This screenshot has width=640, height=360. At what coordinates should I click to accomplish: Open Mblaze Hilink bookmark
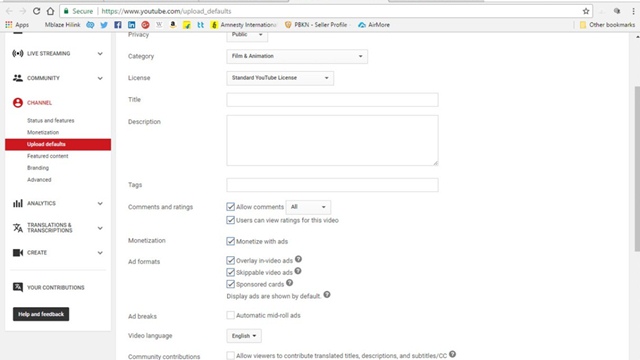click(x=62, y=24)
